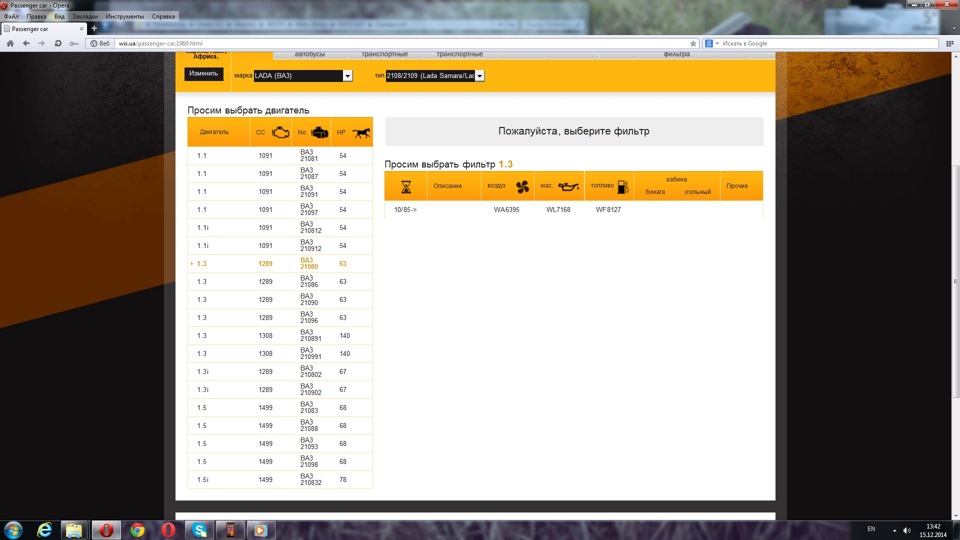The width and height of the screenshot is (960, 540).
Task: Go back with the browser back arrow
Action: (26, 43)
